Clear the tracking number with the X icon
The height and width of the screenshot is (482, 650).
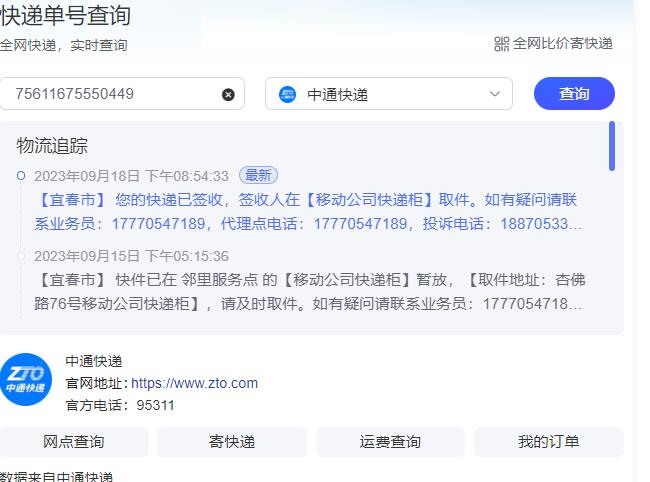coord(228,94)
